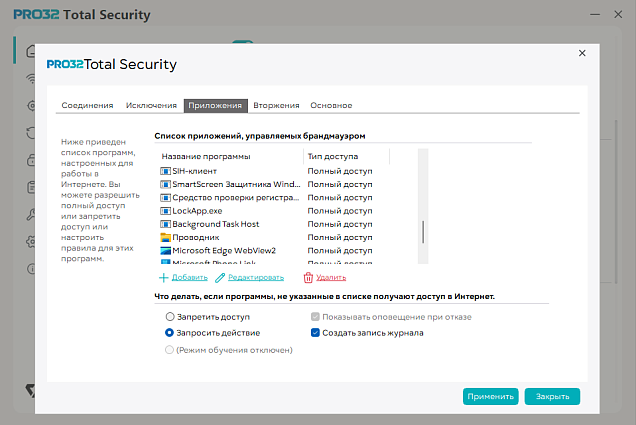The height and width of the screenshot is (425, 636).
Task: Open the Исключения tab
Action: (x=151, y=105)
